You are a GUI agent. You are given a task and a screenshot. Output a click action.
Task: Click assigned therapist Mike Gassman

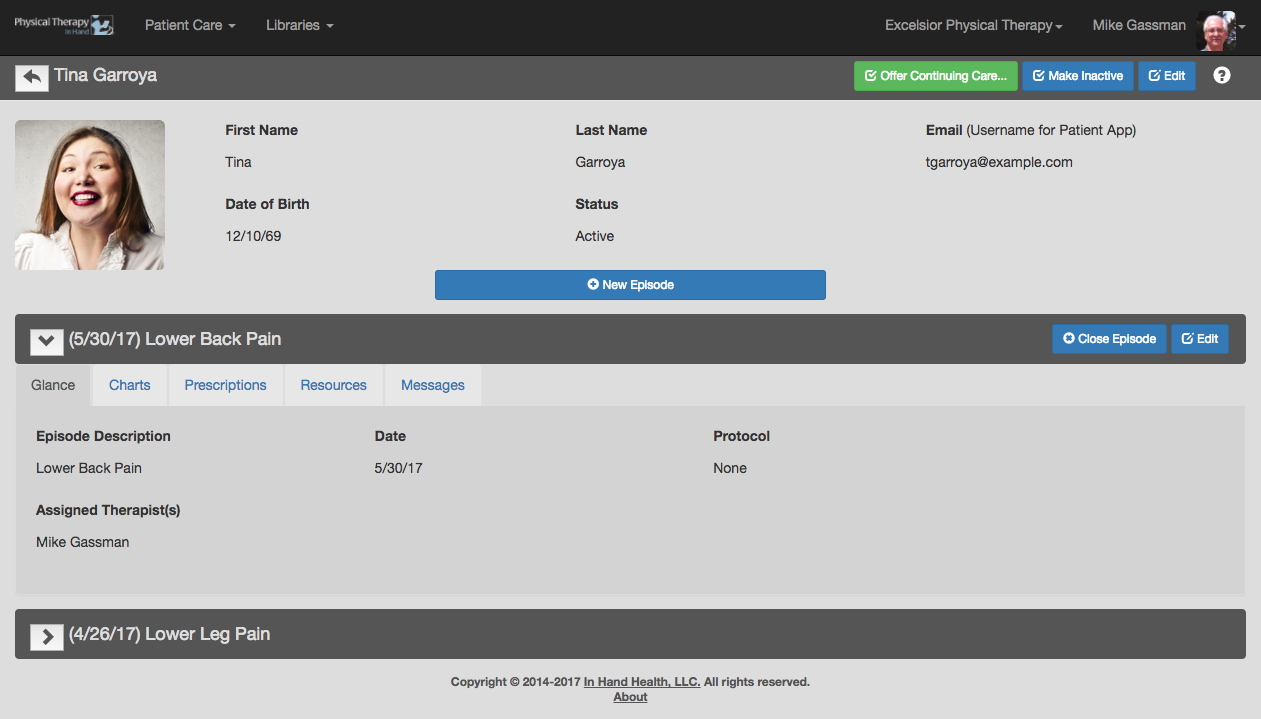pos(83,542)
